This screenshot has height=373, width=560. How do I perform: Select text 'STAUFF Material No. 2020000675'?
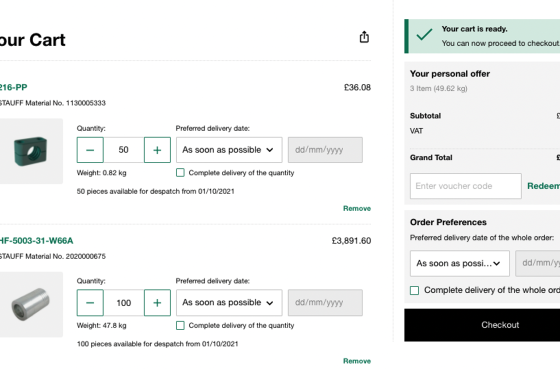coord(52,256)
